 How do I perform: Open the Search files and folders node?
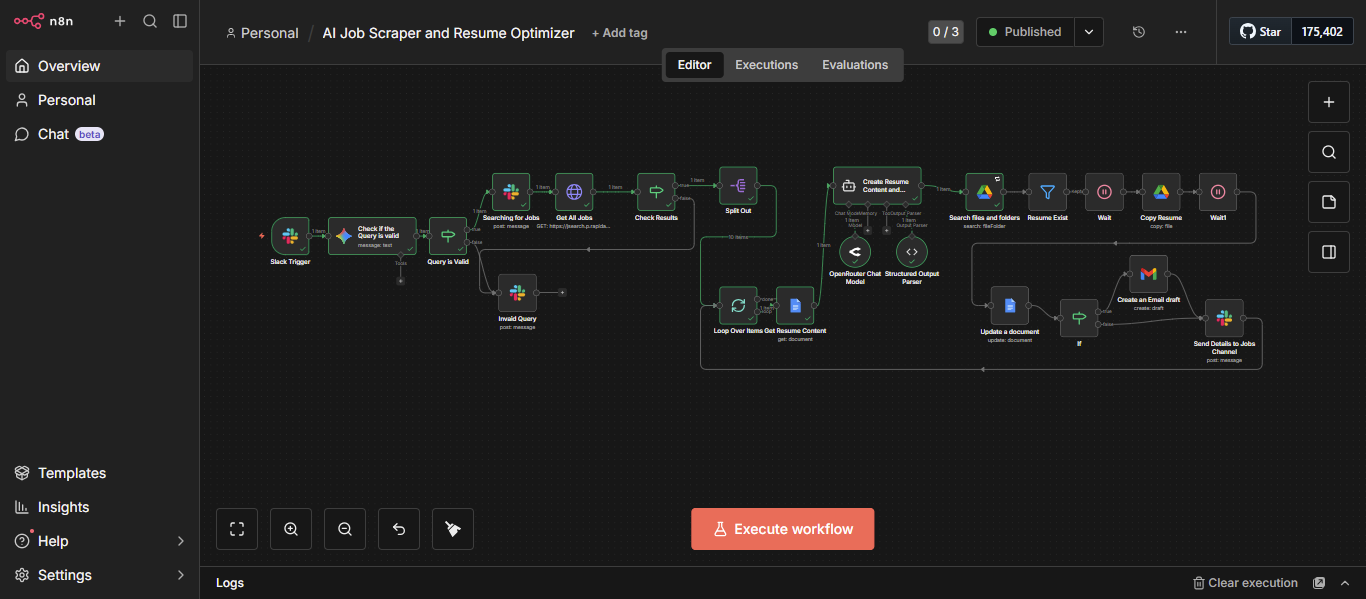coord(984,192)
